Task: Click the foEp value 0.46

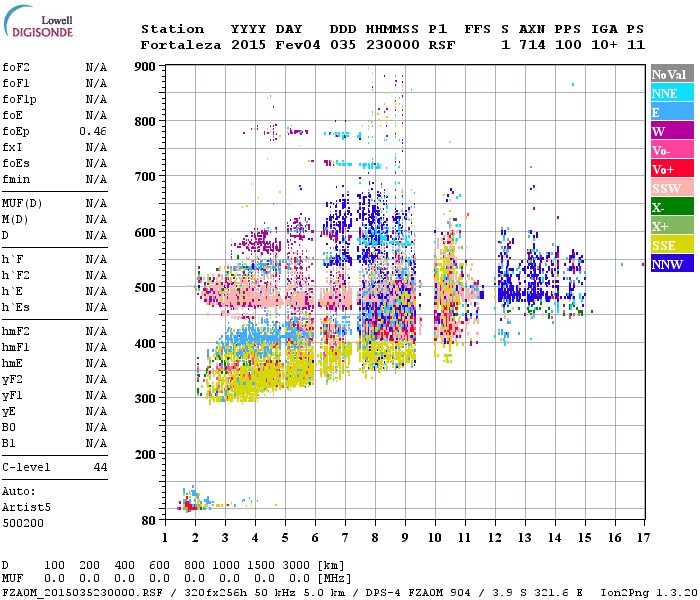Action: (x=93, y=131)
